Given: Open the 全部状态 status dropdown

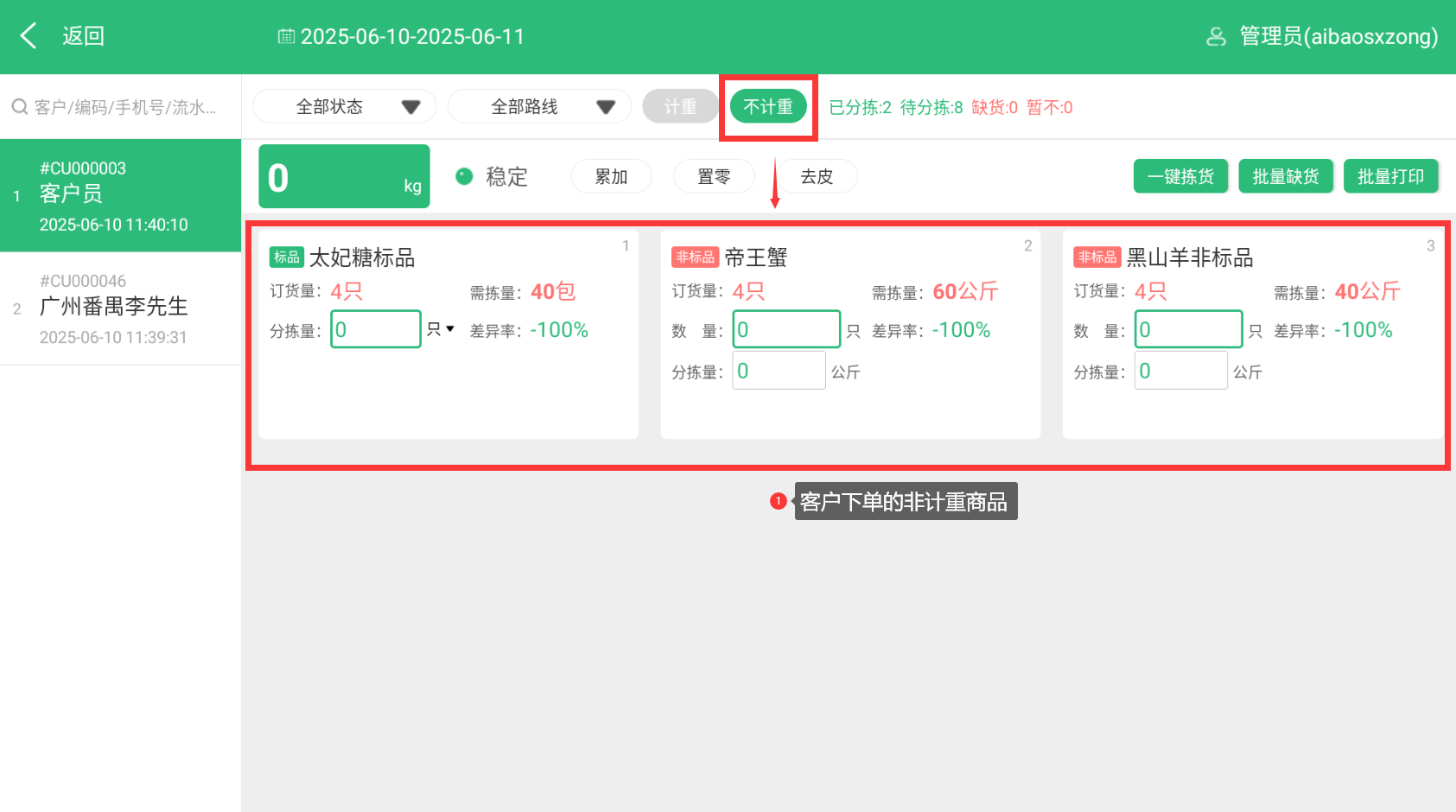Looking at the screenshot, I should click(x=344, y=107).
